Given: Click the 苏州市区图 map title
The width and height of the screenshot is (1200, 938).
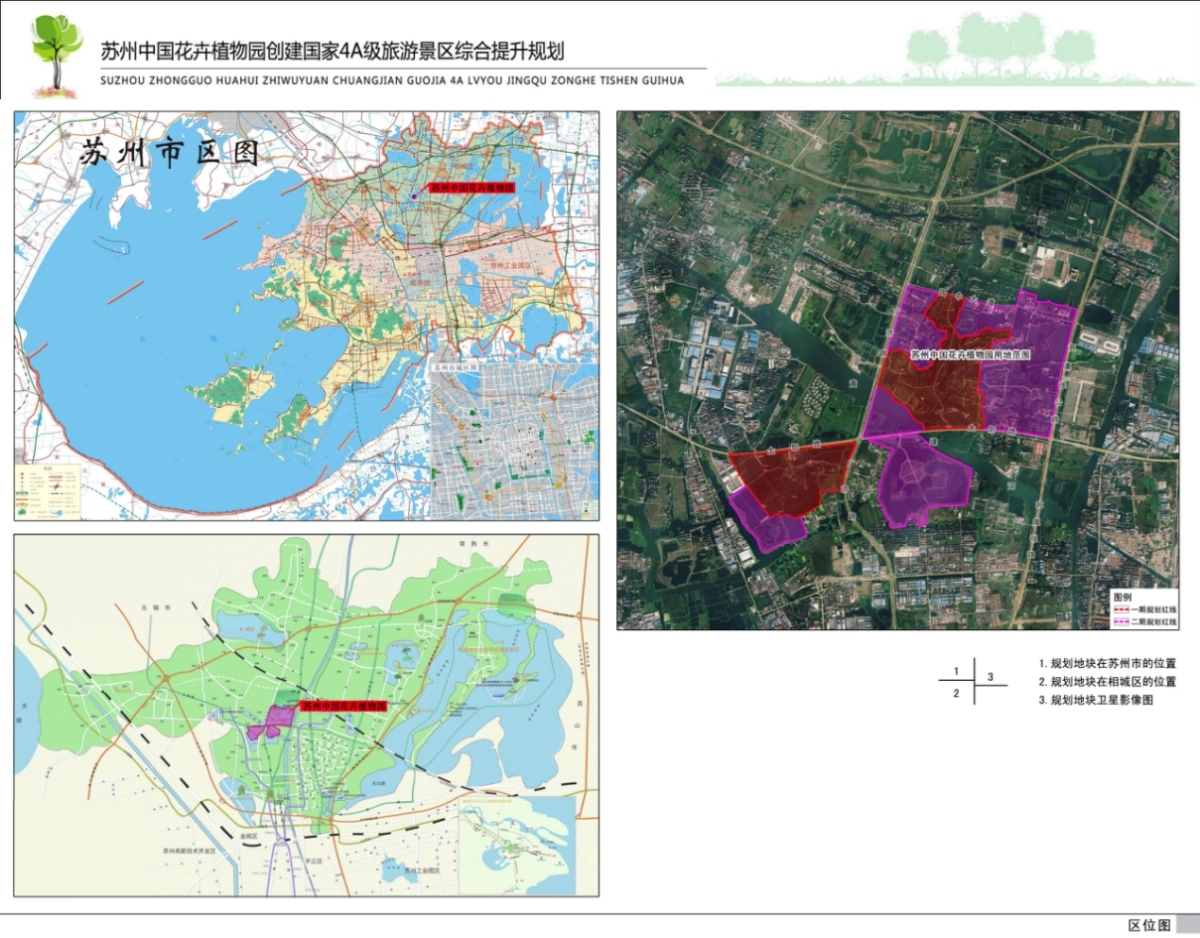Looking at the screenshot, I should 169,153.
